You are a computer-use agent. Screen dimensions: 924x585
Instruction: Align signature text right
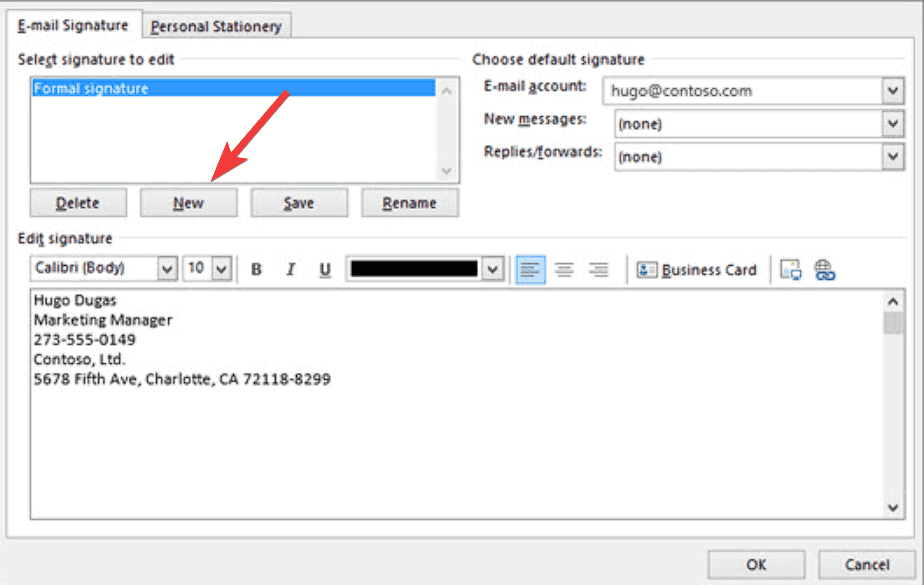pyautogui.click(x=598, y=269)
